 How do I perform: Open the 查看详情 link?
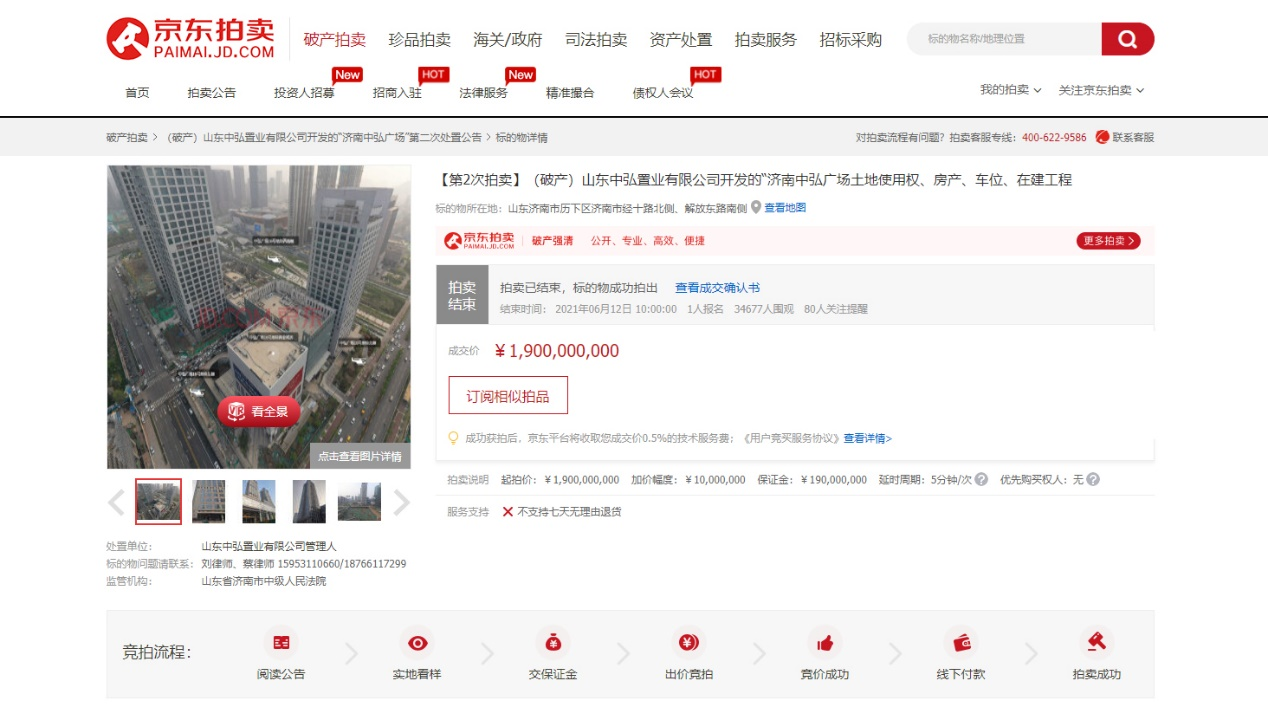(867, 438)
